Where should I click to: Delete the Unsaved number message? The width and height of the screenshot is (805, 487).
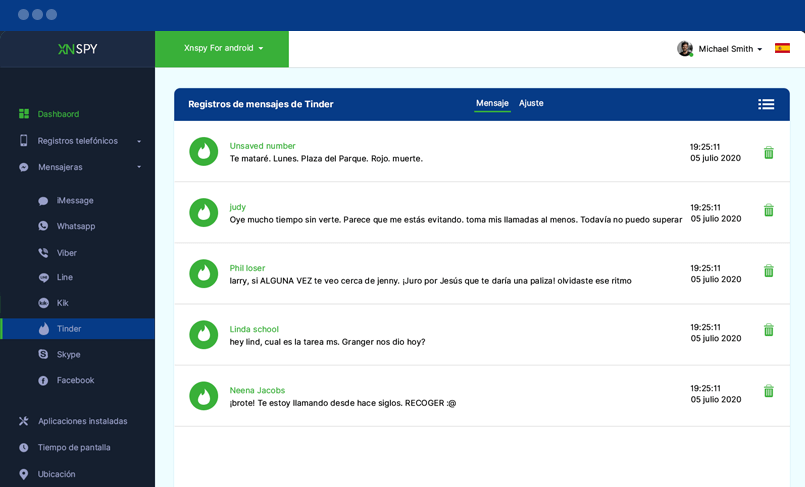(x=768, y=153)
